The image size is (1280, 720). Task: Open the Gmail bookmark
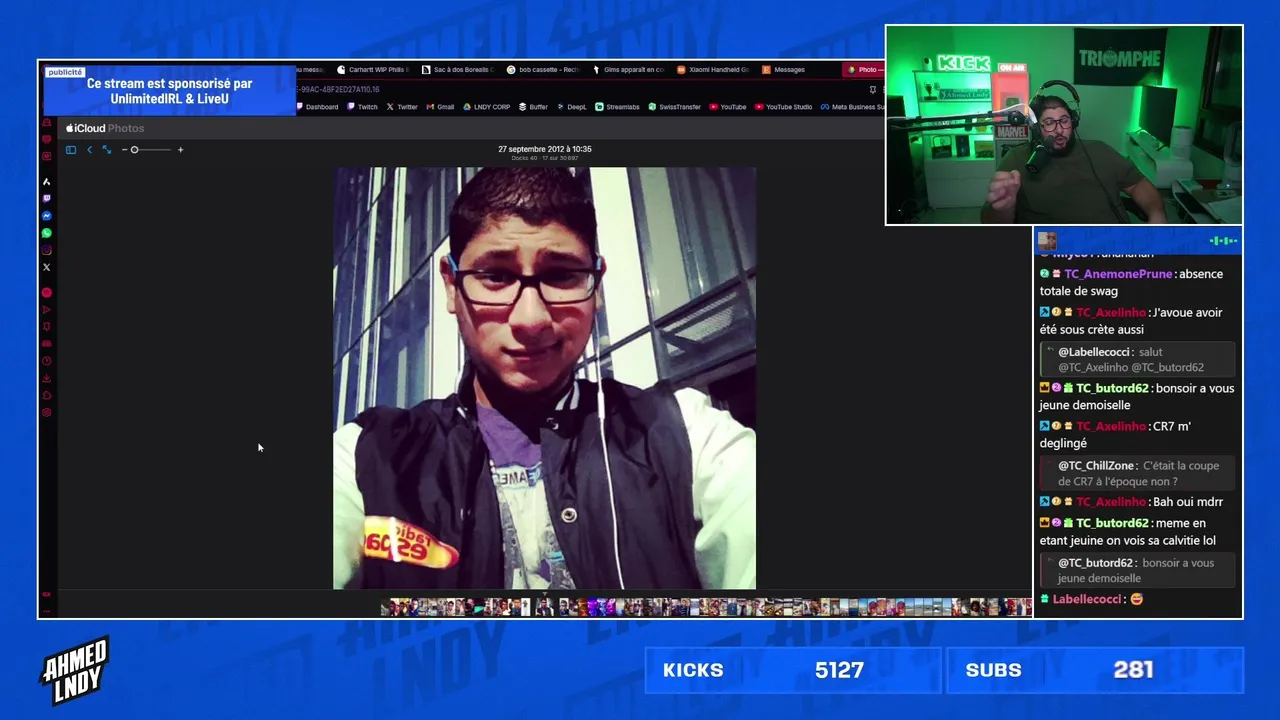coord(440,107)
